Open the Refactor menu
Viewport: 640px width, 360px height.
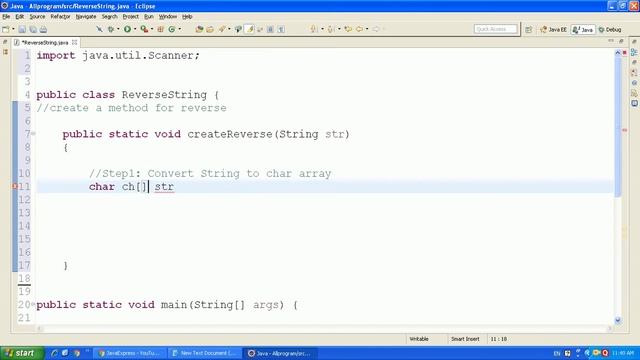point(60,17)
